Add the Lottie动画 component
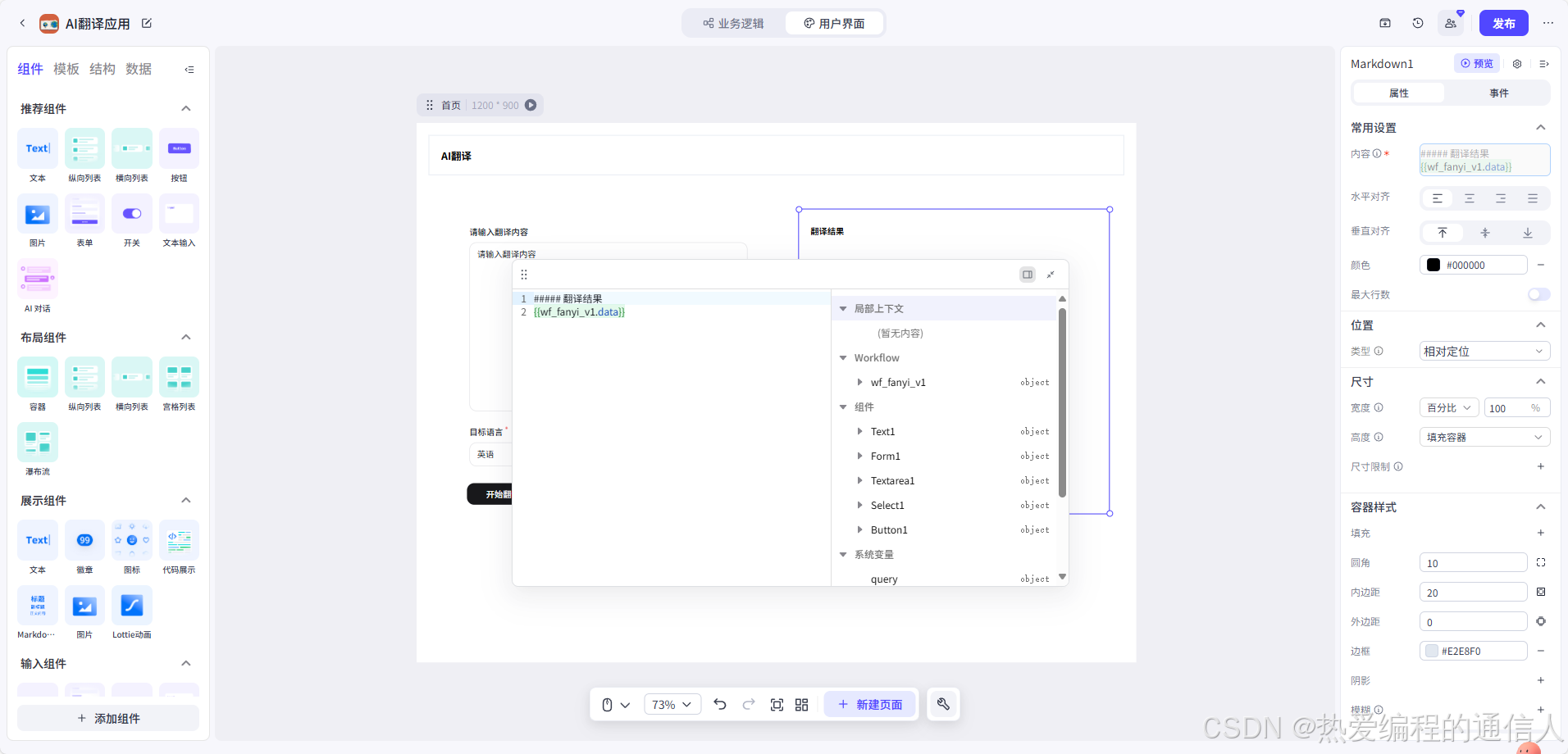 pos(132,606)
